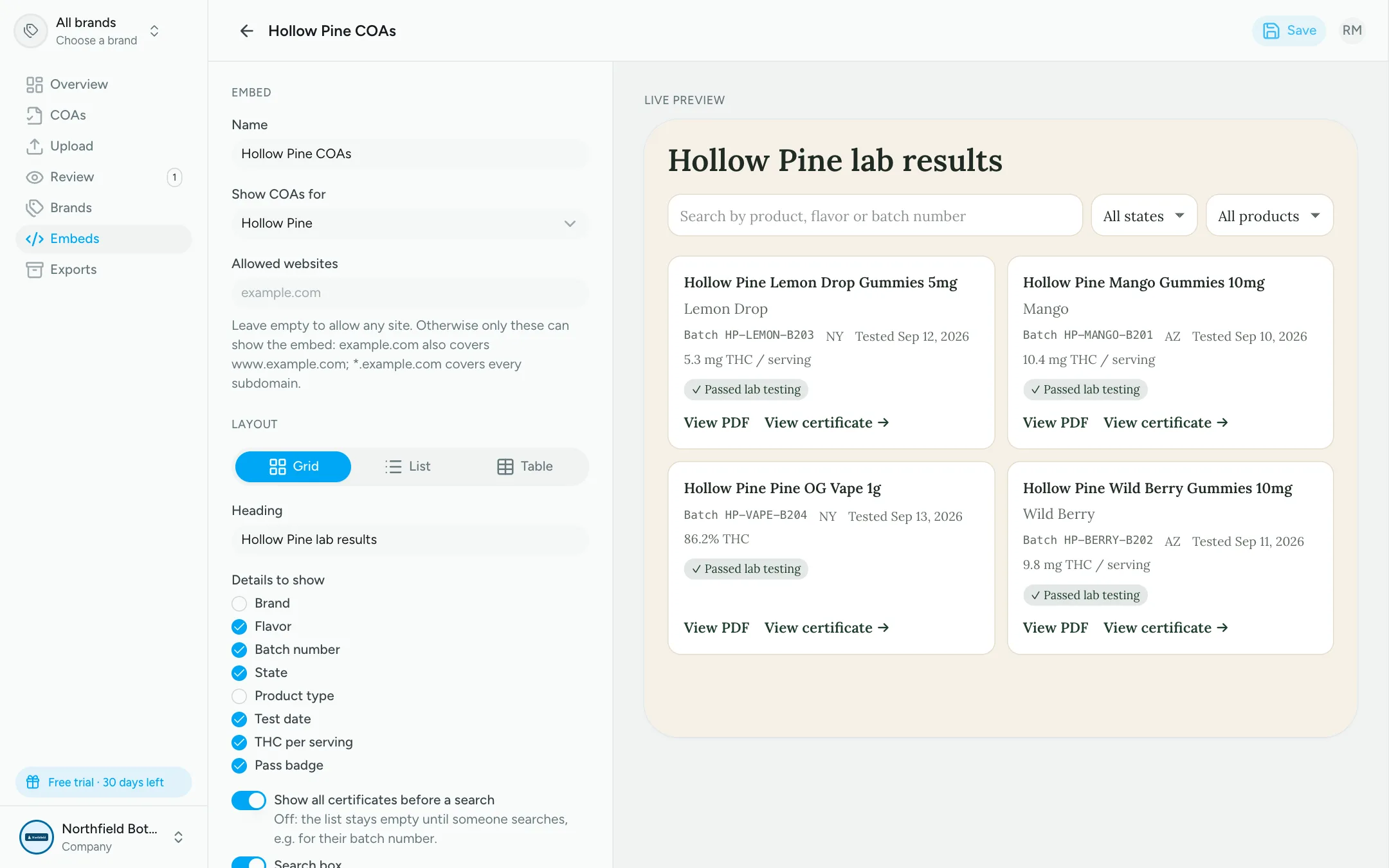Toggle the Brand detail checkbox
This screenshot has height=868, width=1389.
coord(239,603)
